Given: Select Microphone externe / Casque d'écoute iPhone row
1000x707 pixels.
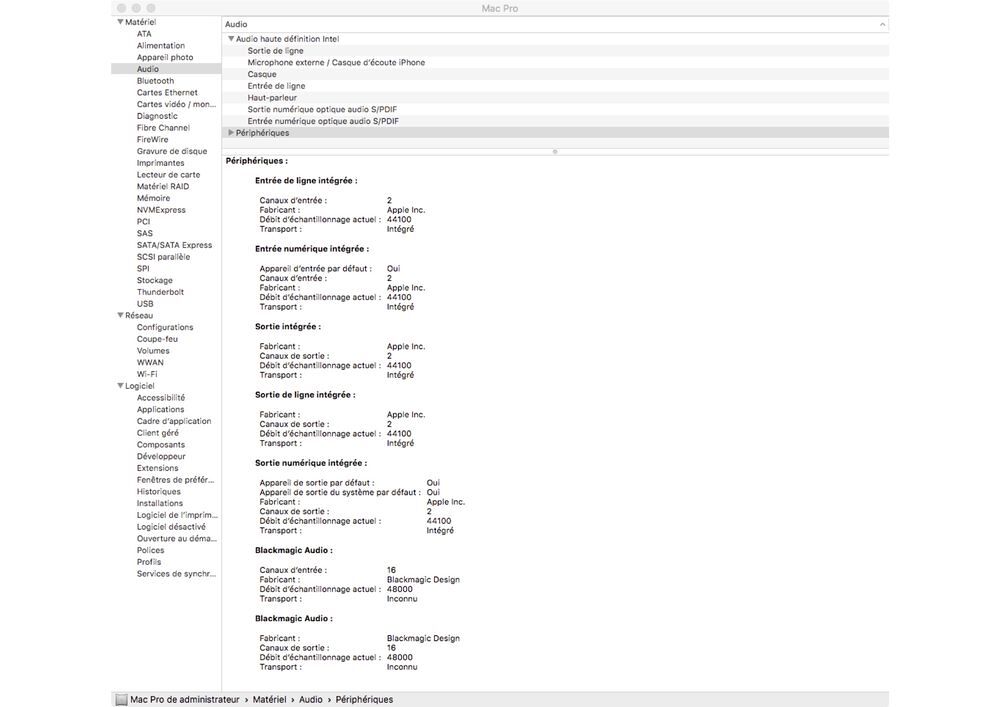Looking at the screenshot, I should click(555, 62).
